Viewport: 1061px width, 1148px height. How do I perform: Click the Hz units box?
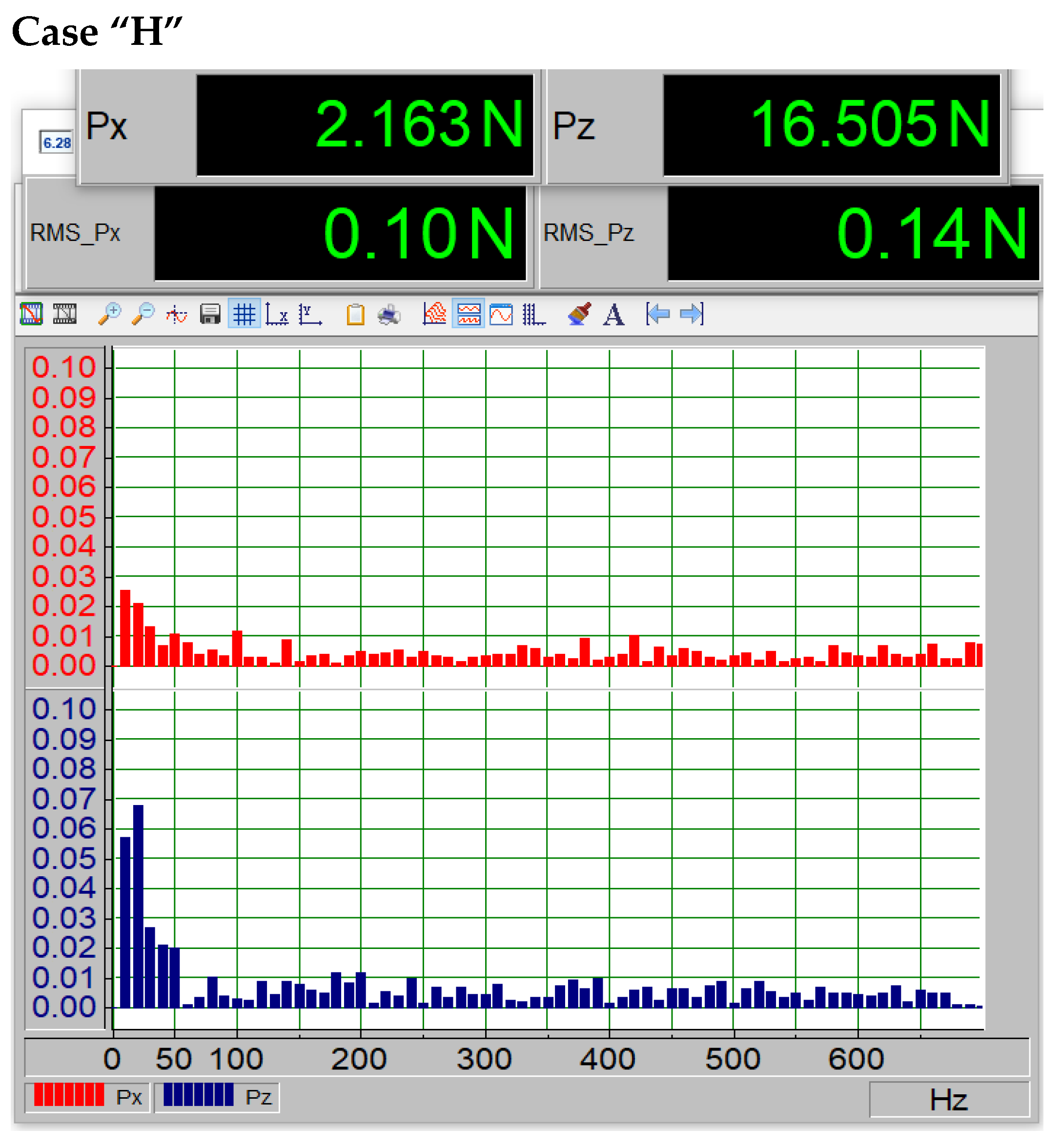coord(948,1100)
